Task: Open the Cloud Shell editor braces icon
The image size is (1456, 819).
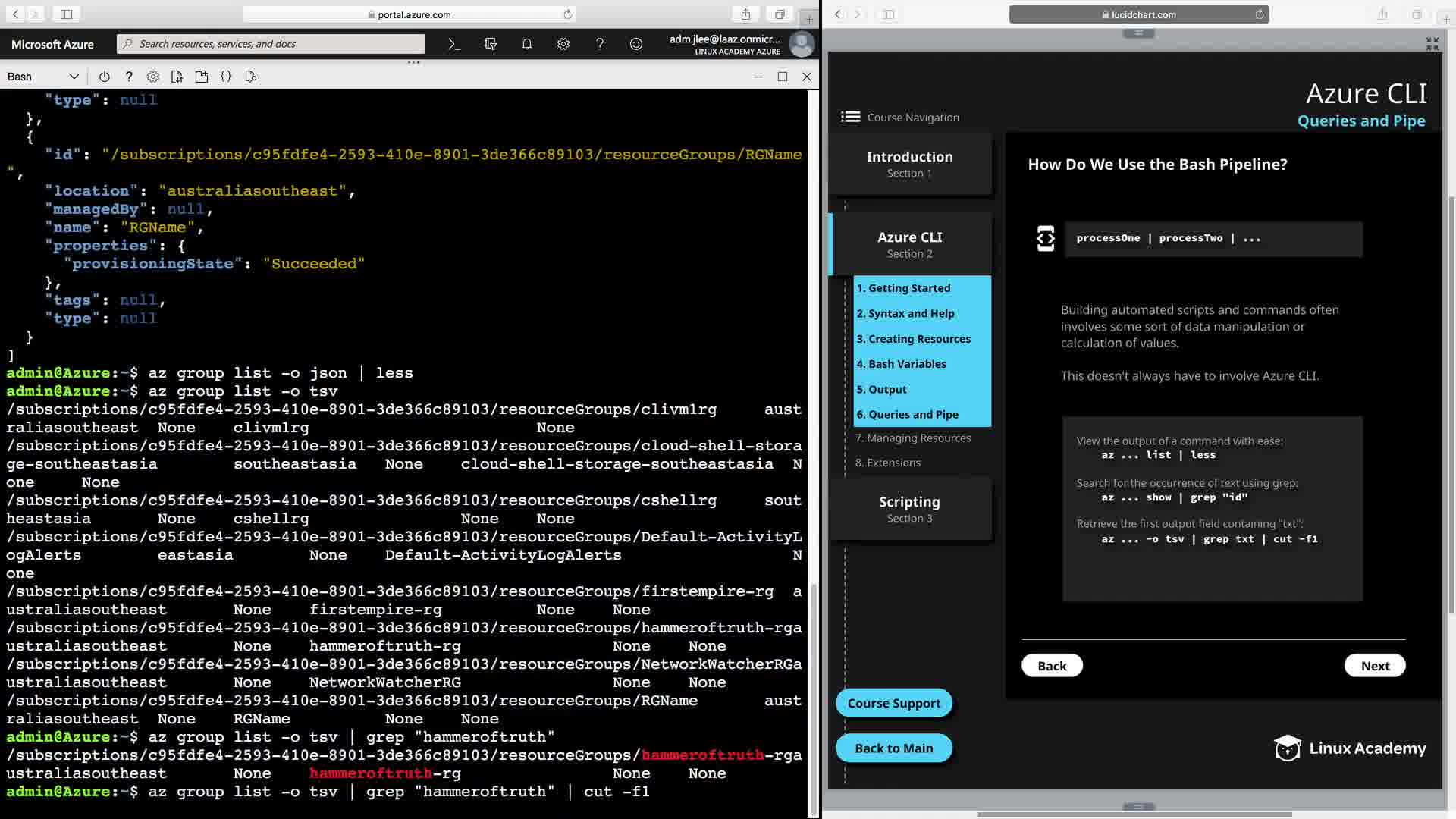Action: click(226, 77)
